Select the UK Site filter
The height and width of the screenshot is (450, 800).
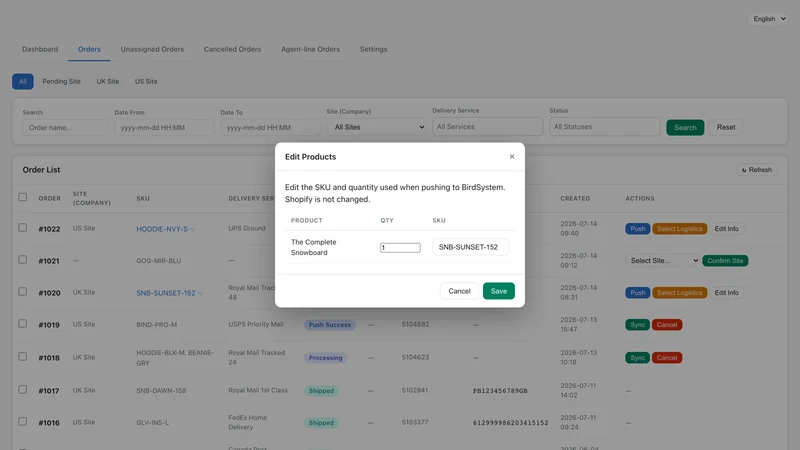click(108, 82)
